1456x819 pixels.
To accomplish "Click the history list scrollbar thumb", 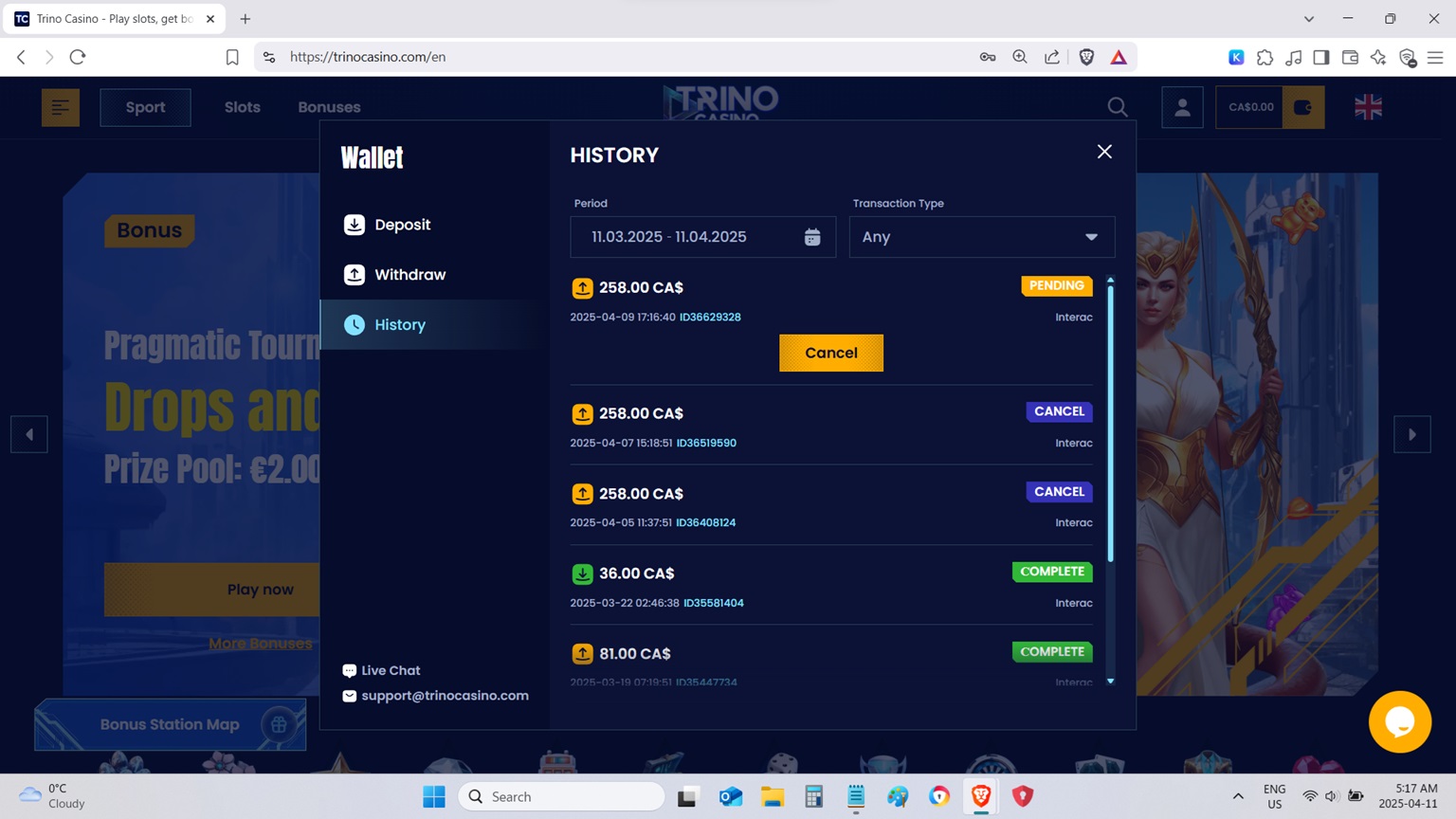I will click(1111, 422).
